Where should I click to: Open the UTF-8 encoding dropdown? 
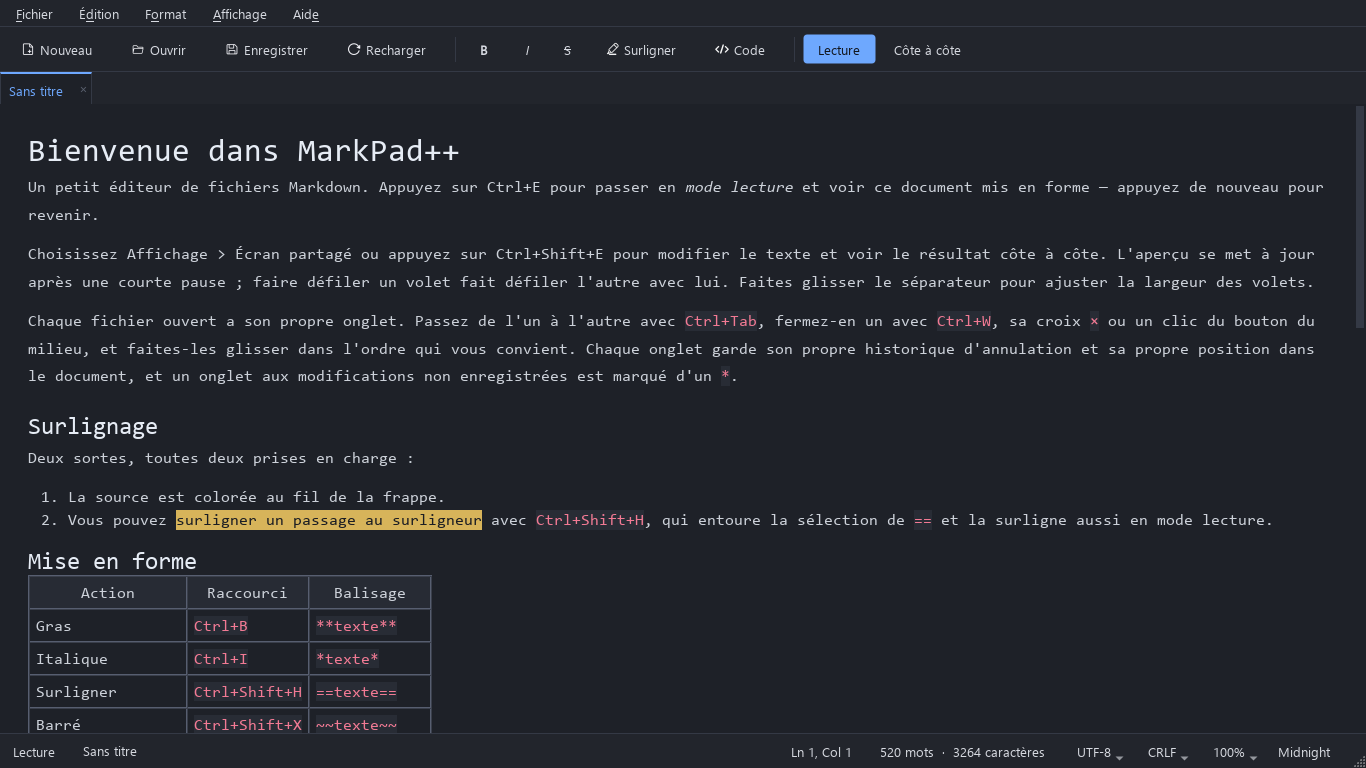1100,752
